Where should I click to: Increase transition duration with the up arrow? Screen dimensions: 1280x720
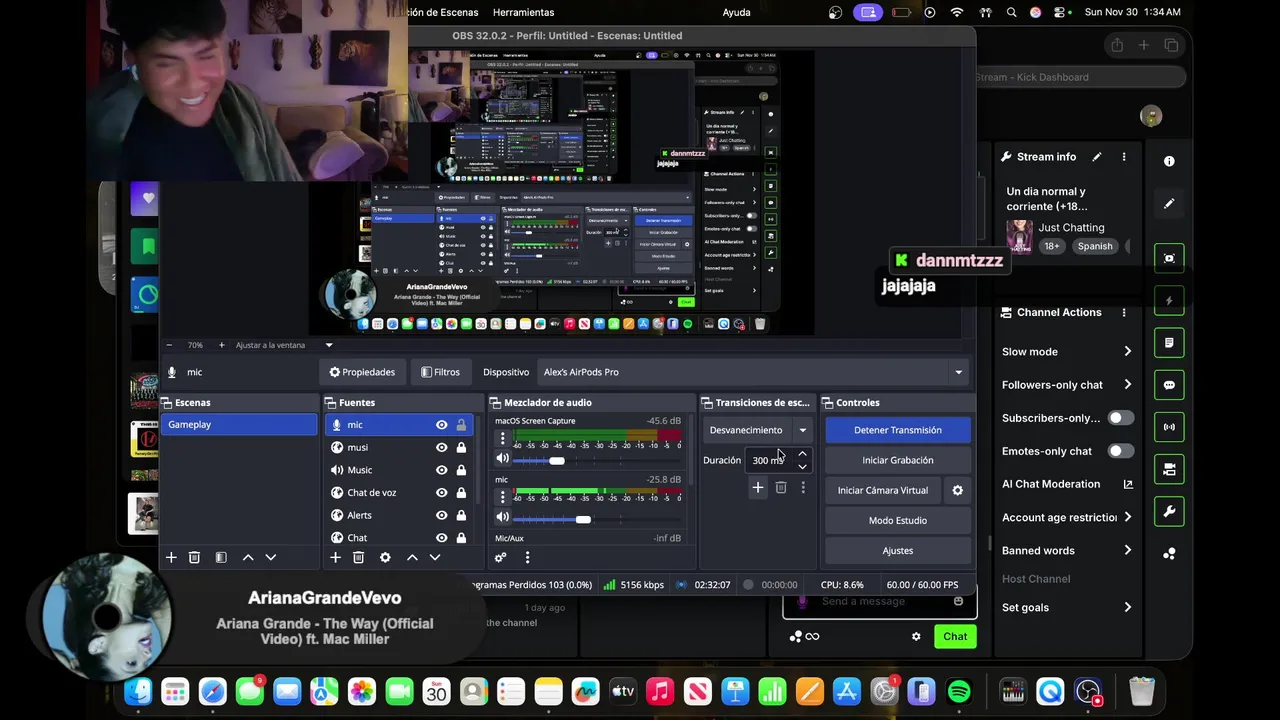tap(802, 454)
